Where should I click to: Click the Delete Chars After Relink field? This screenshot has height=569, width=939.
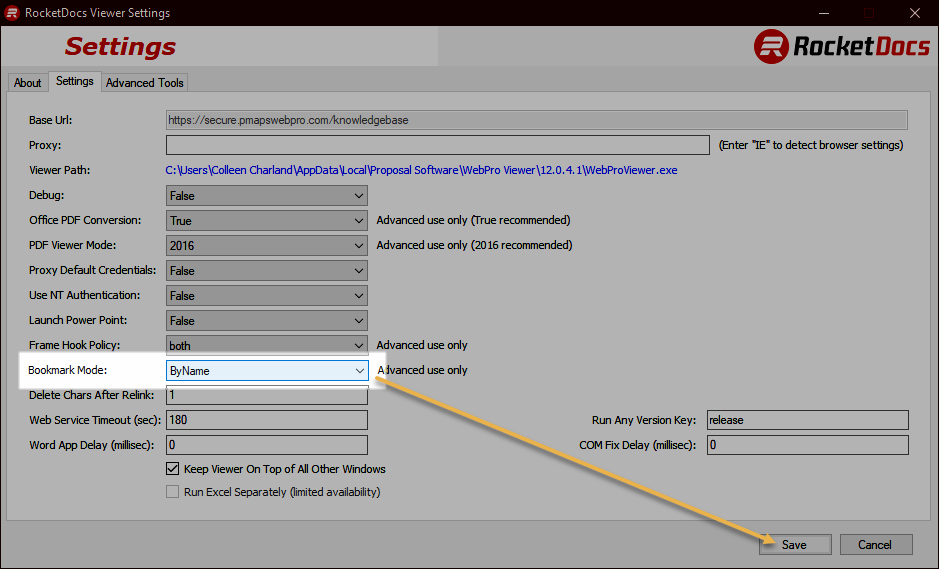click(x=266, y=395)
